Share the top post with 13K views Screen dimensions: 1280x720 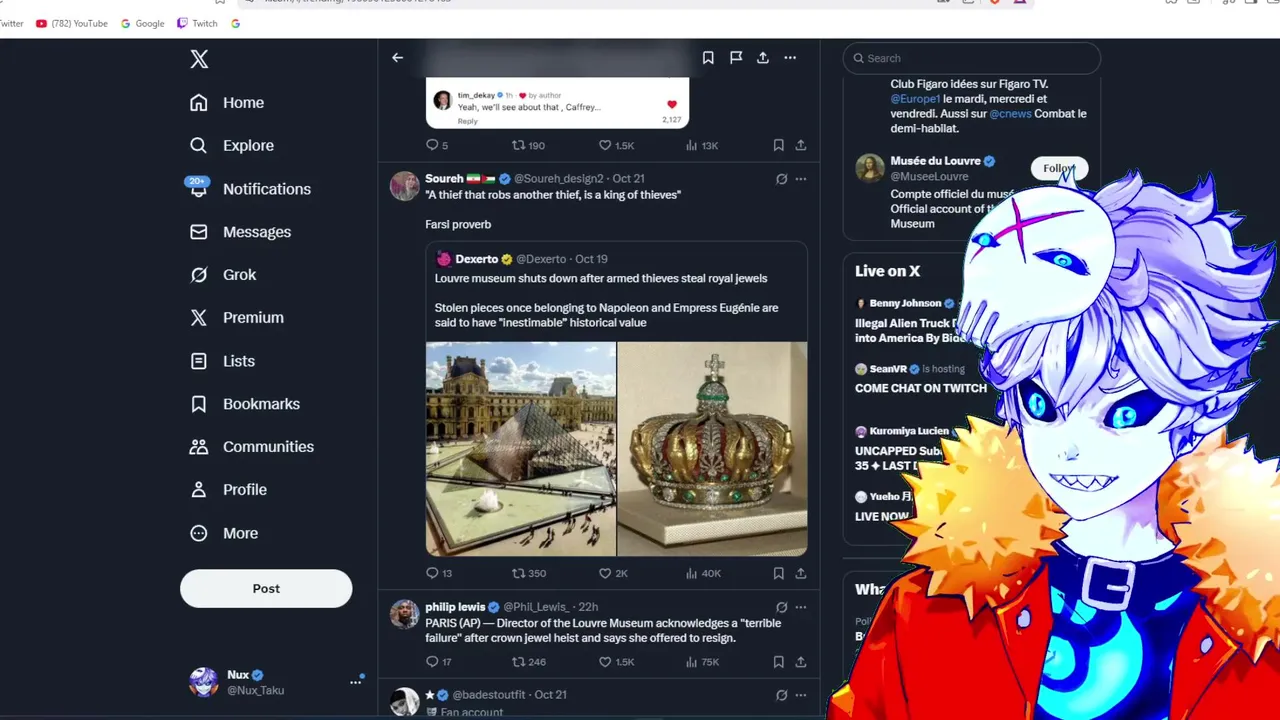tap(801, 145)
